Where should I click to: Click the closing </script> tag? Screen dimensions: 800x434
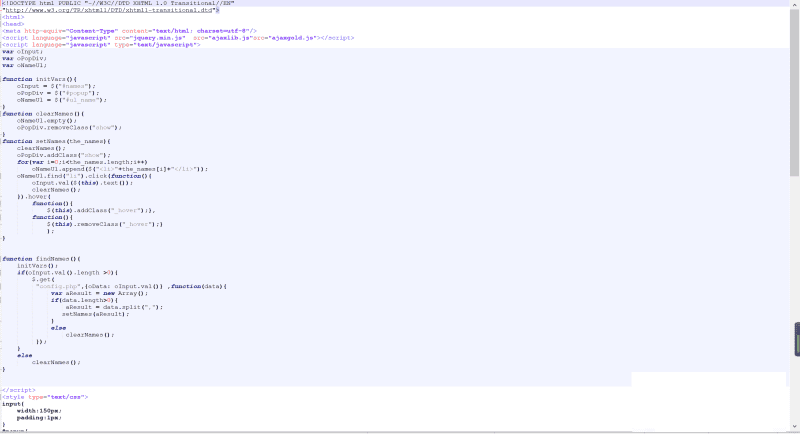(x=18, y=390)
